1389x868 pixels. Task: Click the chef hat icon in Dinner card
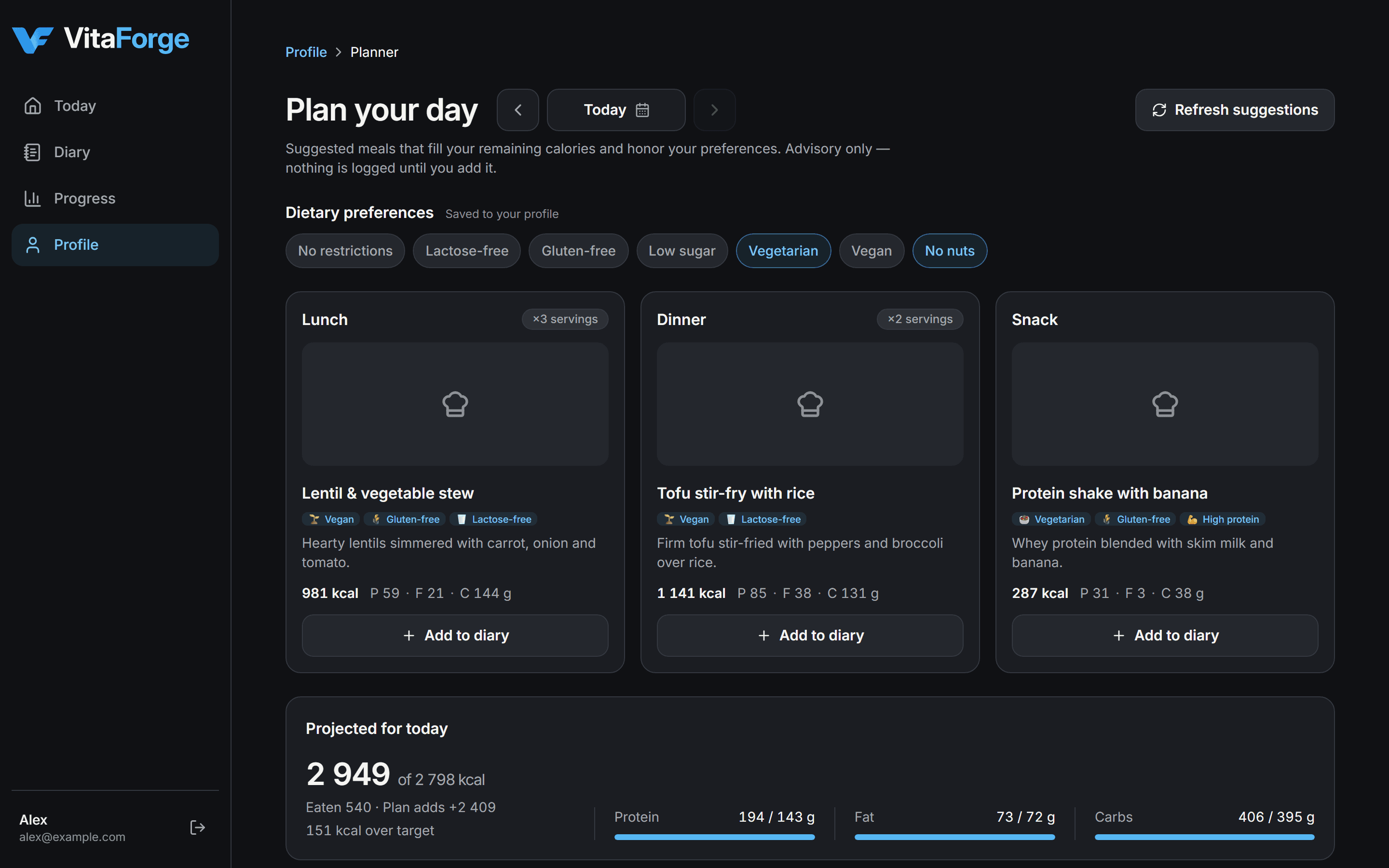810,404
